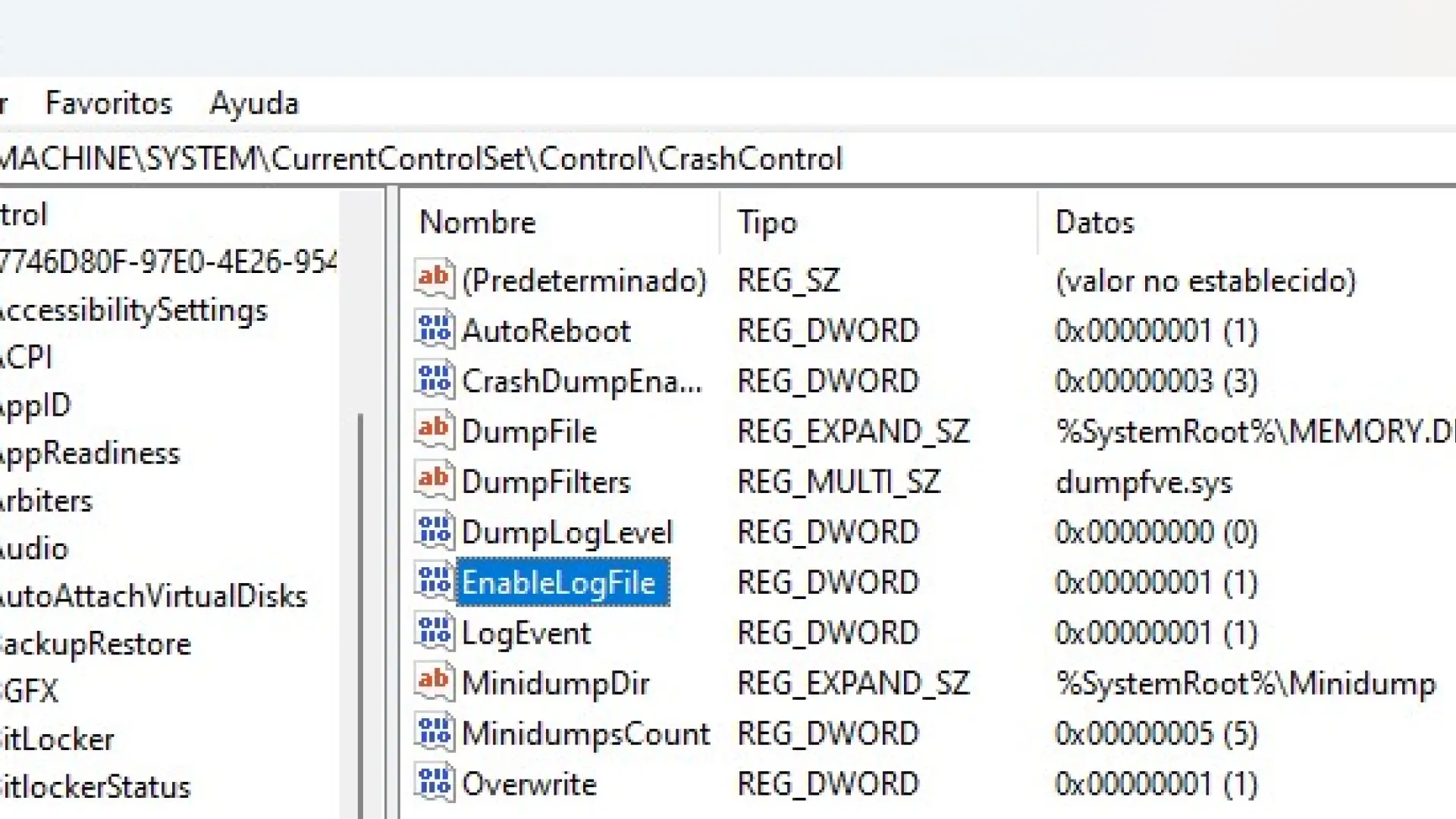Click the (Predeterminado) default value icon

click(x=435, y=279)
